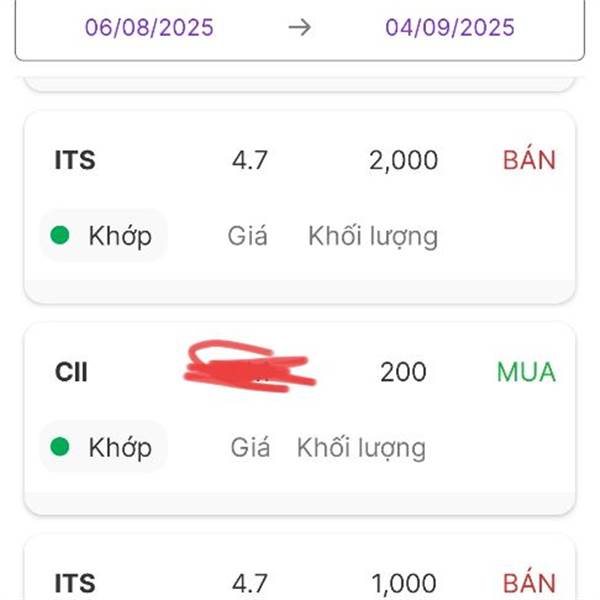Click Khối lượng label in CII order card
The height and width of the screenshot is (600, 600).
[361, 448]
